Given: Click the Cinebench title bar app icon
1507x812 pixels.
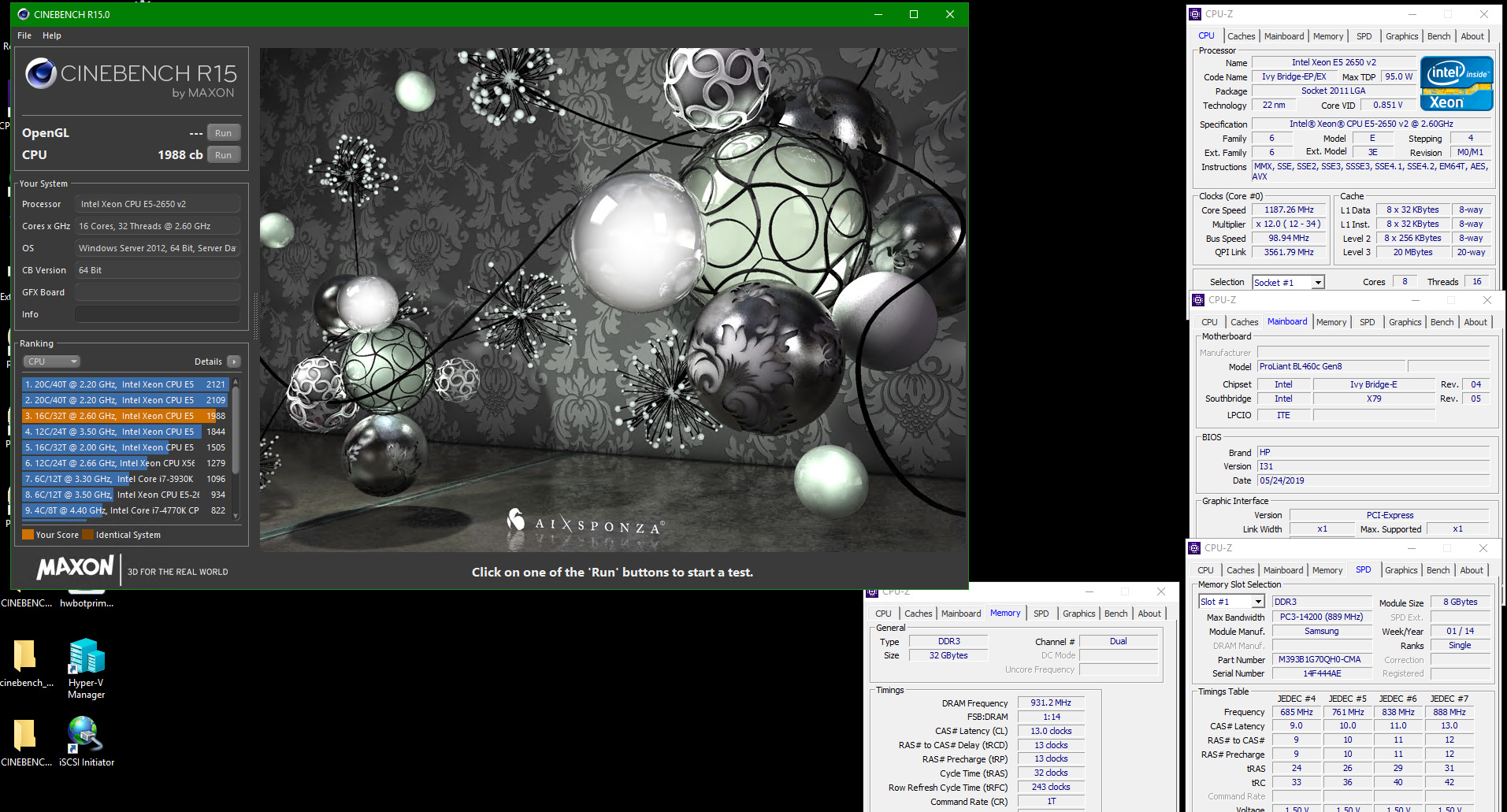Looking at the screenshot, I should coord(24,14).
